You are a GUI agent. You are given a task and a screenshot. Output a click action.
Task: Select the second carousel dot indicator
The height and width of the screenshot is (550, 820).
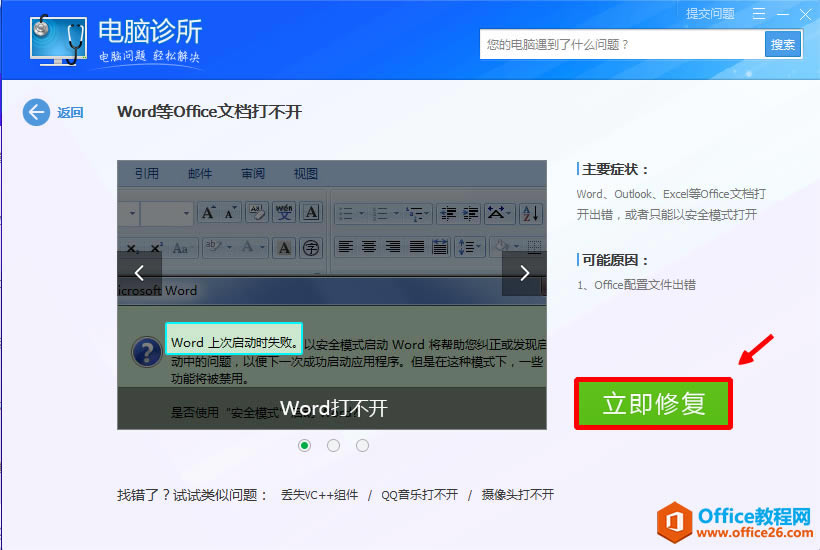[334, 445]
